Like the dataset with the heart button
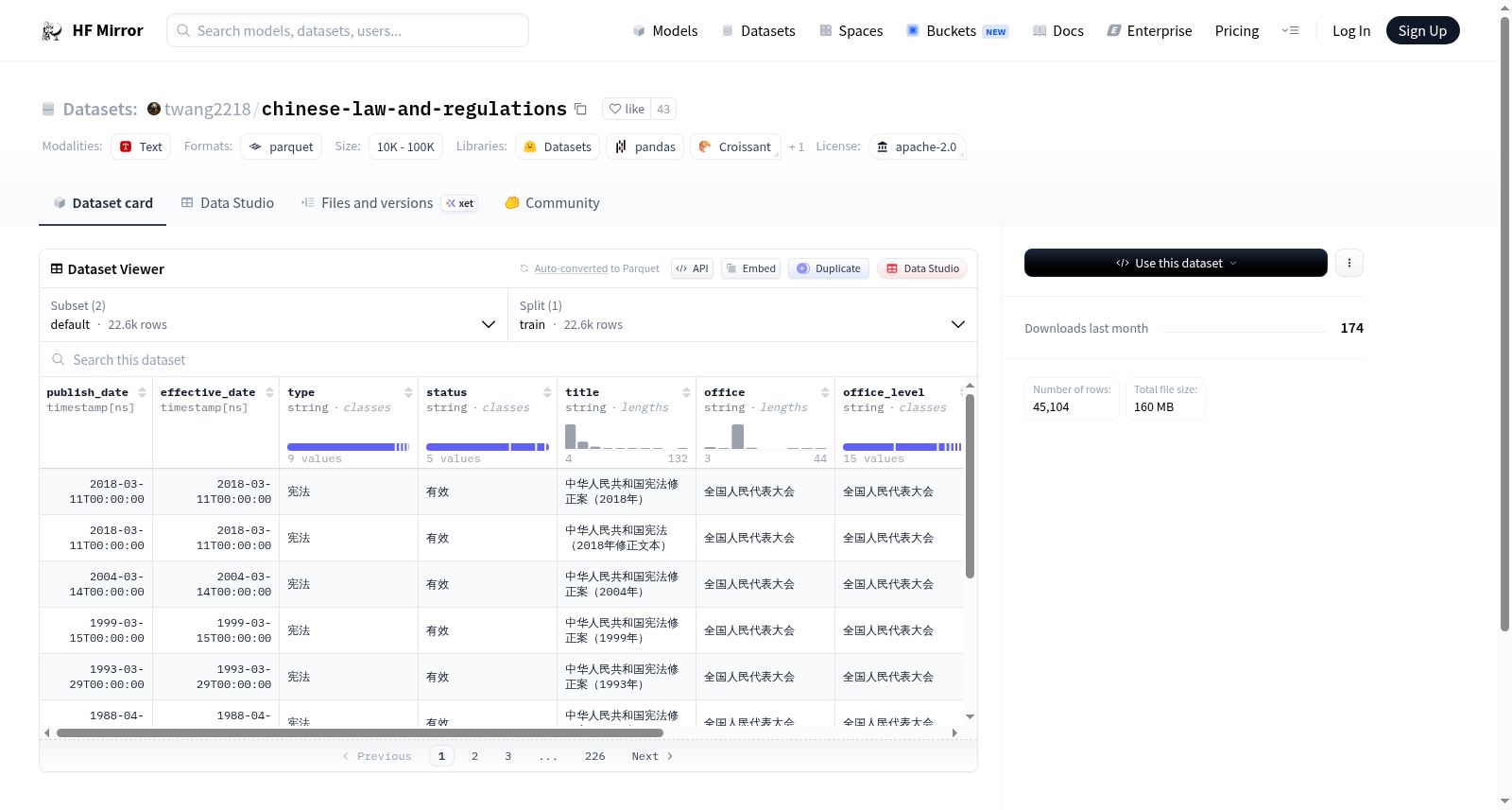Screen dimensions: 1512x810 [x=627, y=110]
